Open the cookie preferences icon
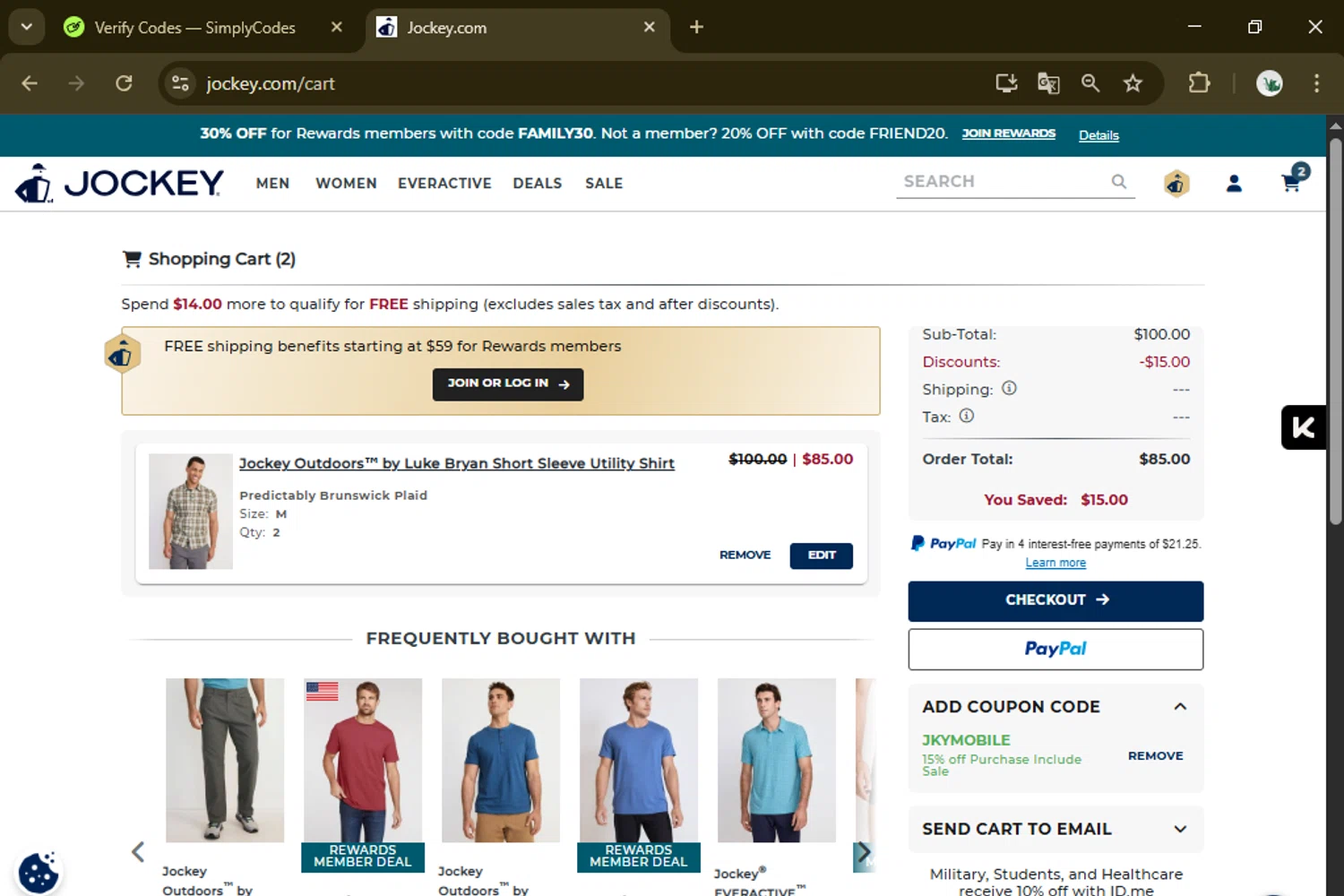Screen dimensions: 1344x896 coord(39,873)
